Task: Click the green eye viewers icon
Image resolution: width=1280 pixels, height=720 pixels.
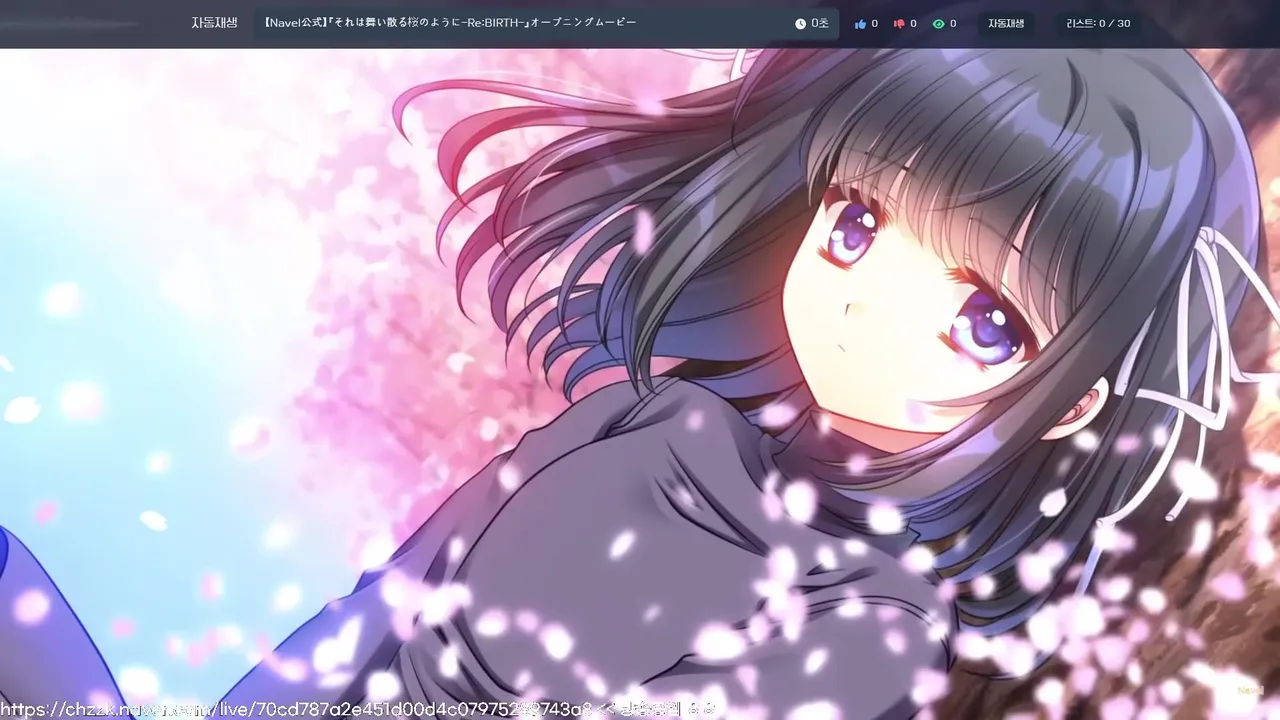Action: click(938, 23)
